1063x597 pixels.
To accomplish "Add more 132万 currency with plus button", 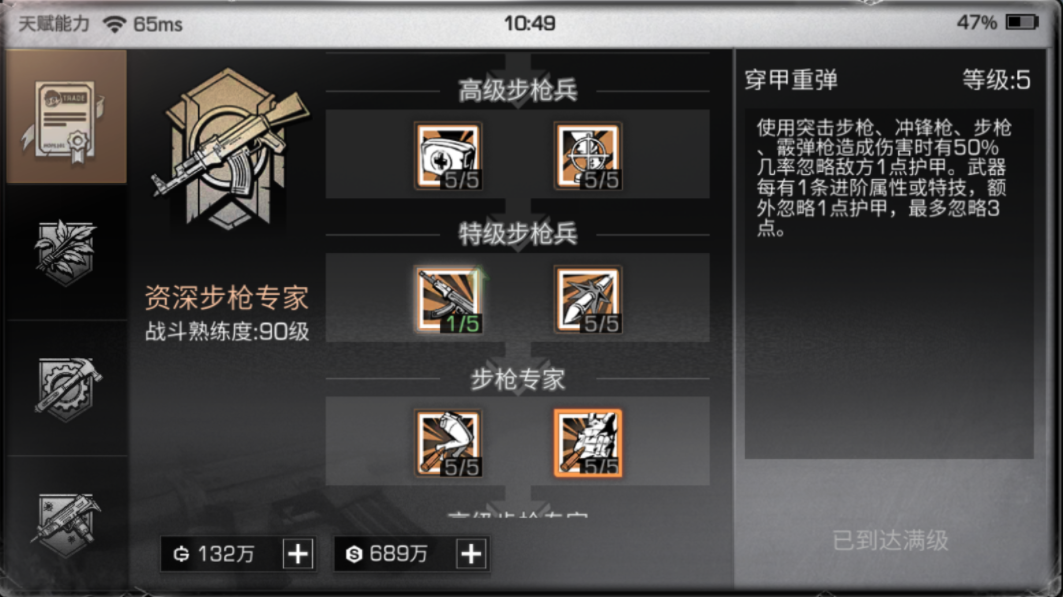I will click(x=298, y=554).
